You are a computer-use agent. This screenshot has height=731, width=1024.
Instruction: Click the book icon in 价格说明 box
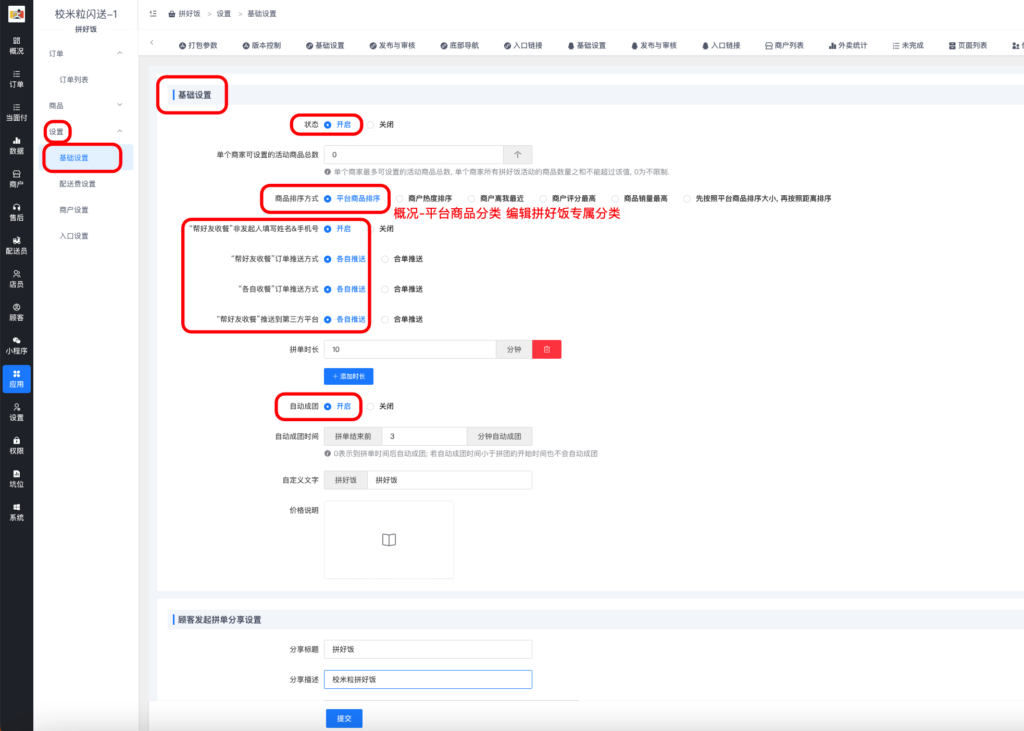[389, 540]
